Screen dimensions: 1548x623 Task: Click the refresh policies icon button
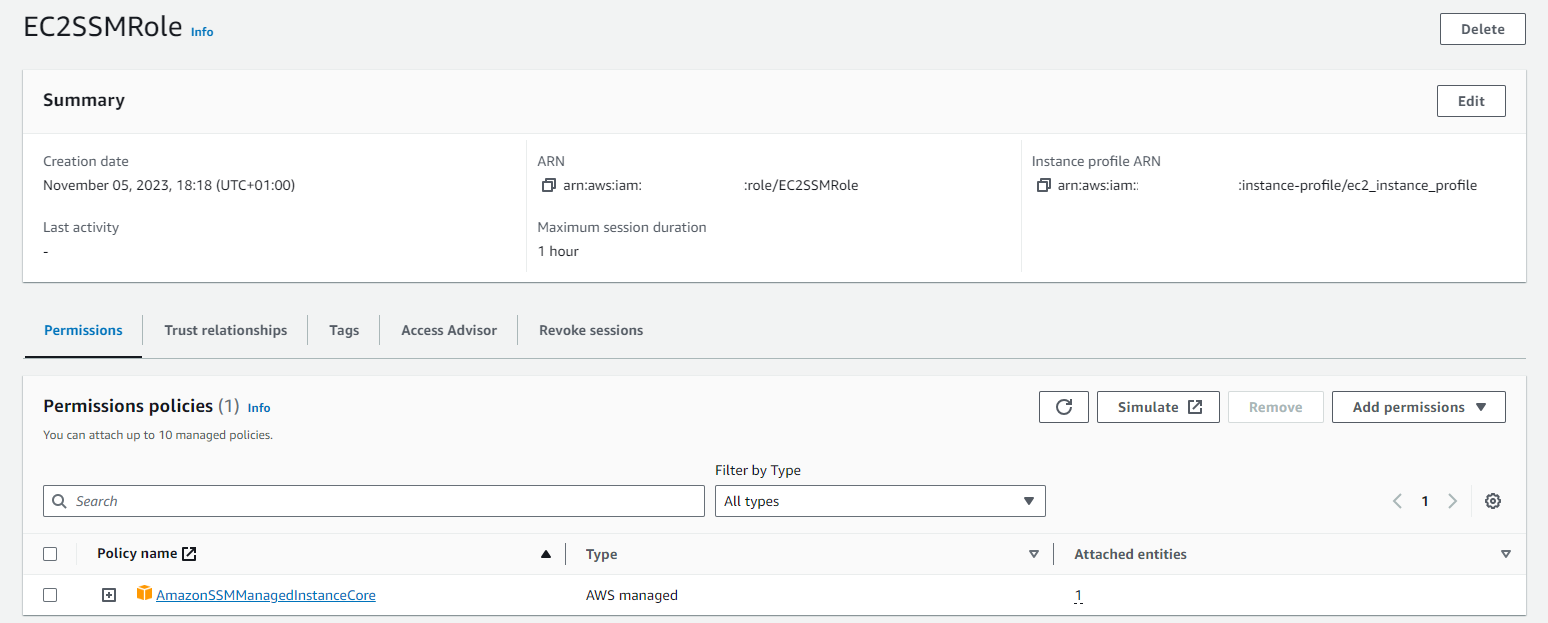[1063, 407]
